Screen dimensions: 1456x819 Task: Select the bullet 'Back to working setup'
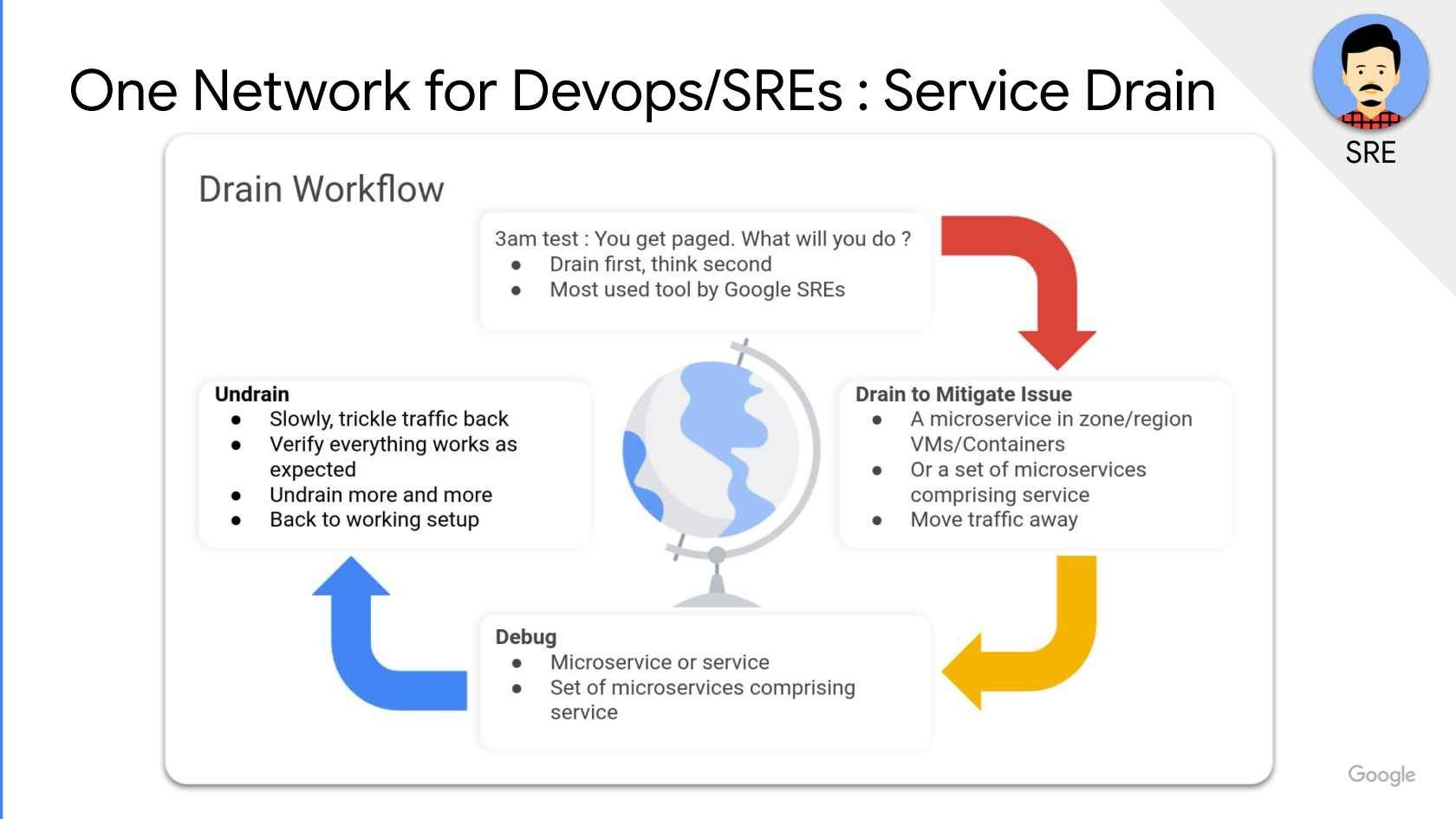[374, 519]
